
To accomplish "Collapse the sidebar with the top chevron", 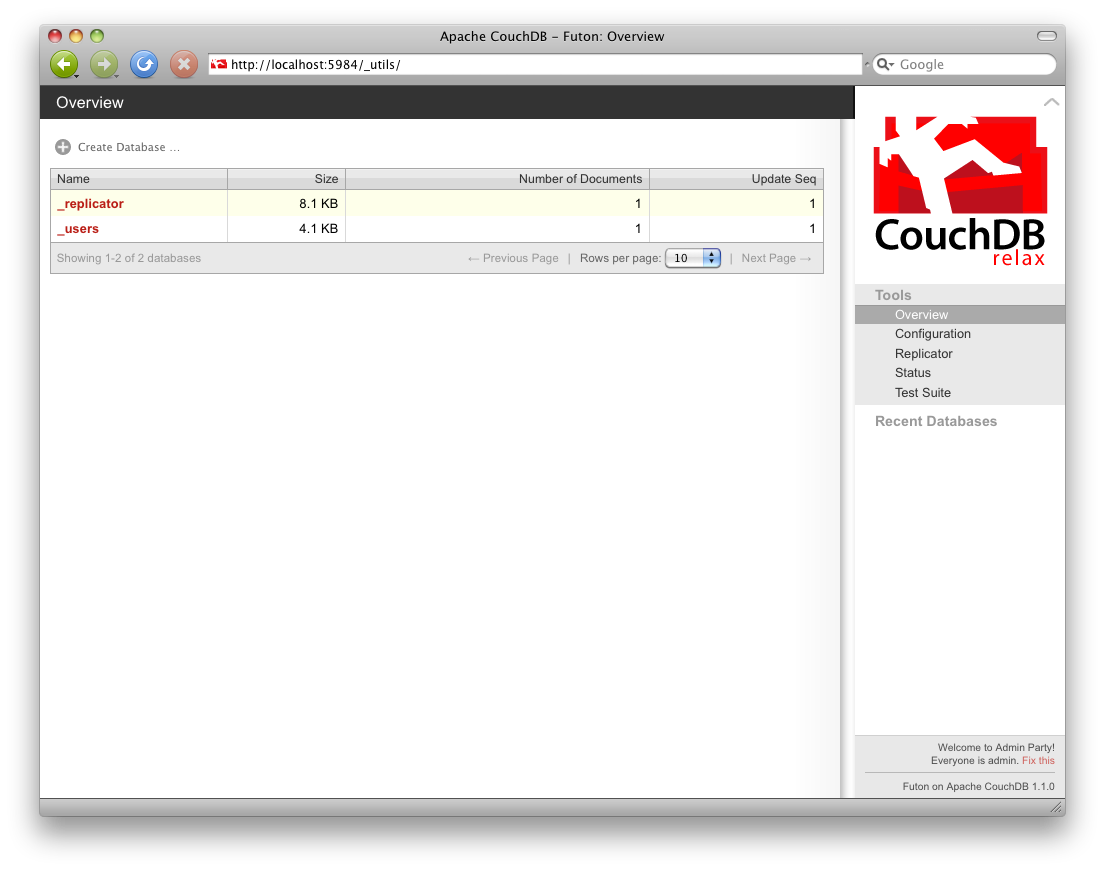I will pos(1051,102).
